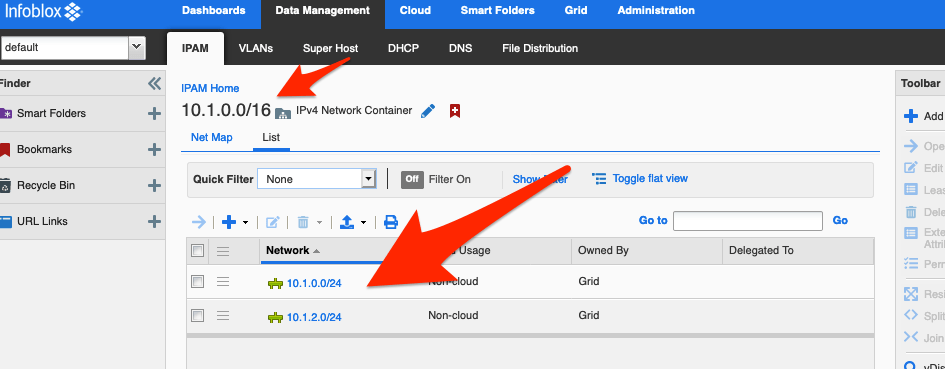Click the Toolbar Resize icon
Screen dimensions: 945x369
tap(911, 294)
